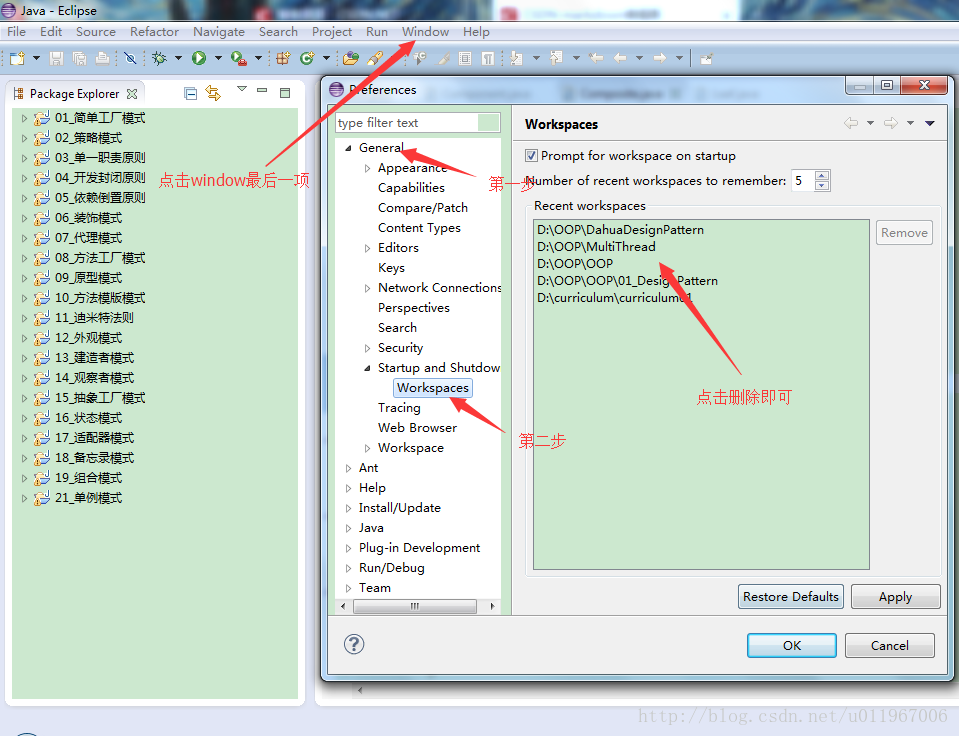Viewport: 959px width, 736px height.
Task: Click the Search flashlight toolbar icon
Action: pos(375,58)
